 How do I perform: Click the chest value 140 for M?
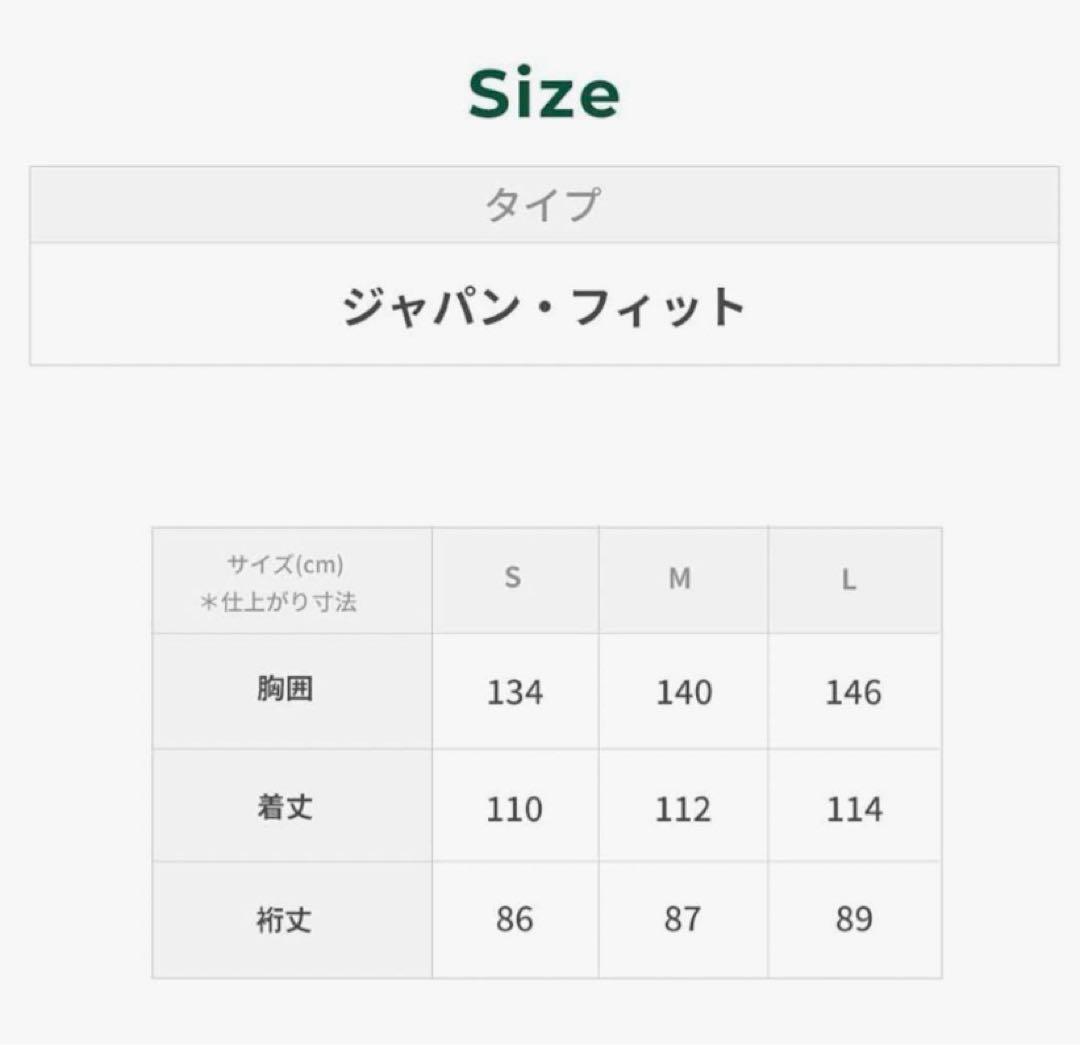click(x=683, y=692)
